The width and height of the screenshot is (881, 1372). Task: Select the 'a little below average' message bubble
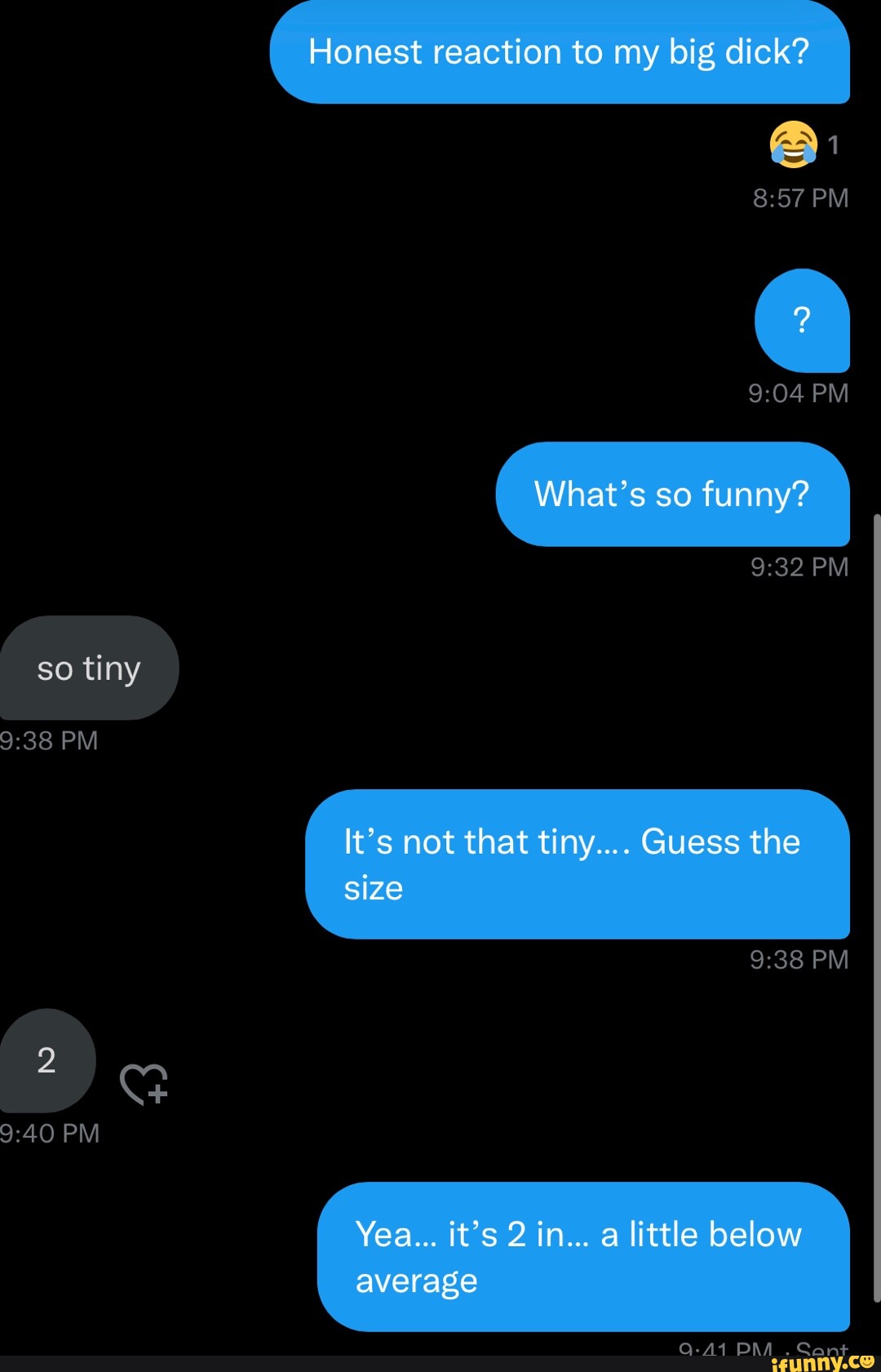point(582,1257)
